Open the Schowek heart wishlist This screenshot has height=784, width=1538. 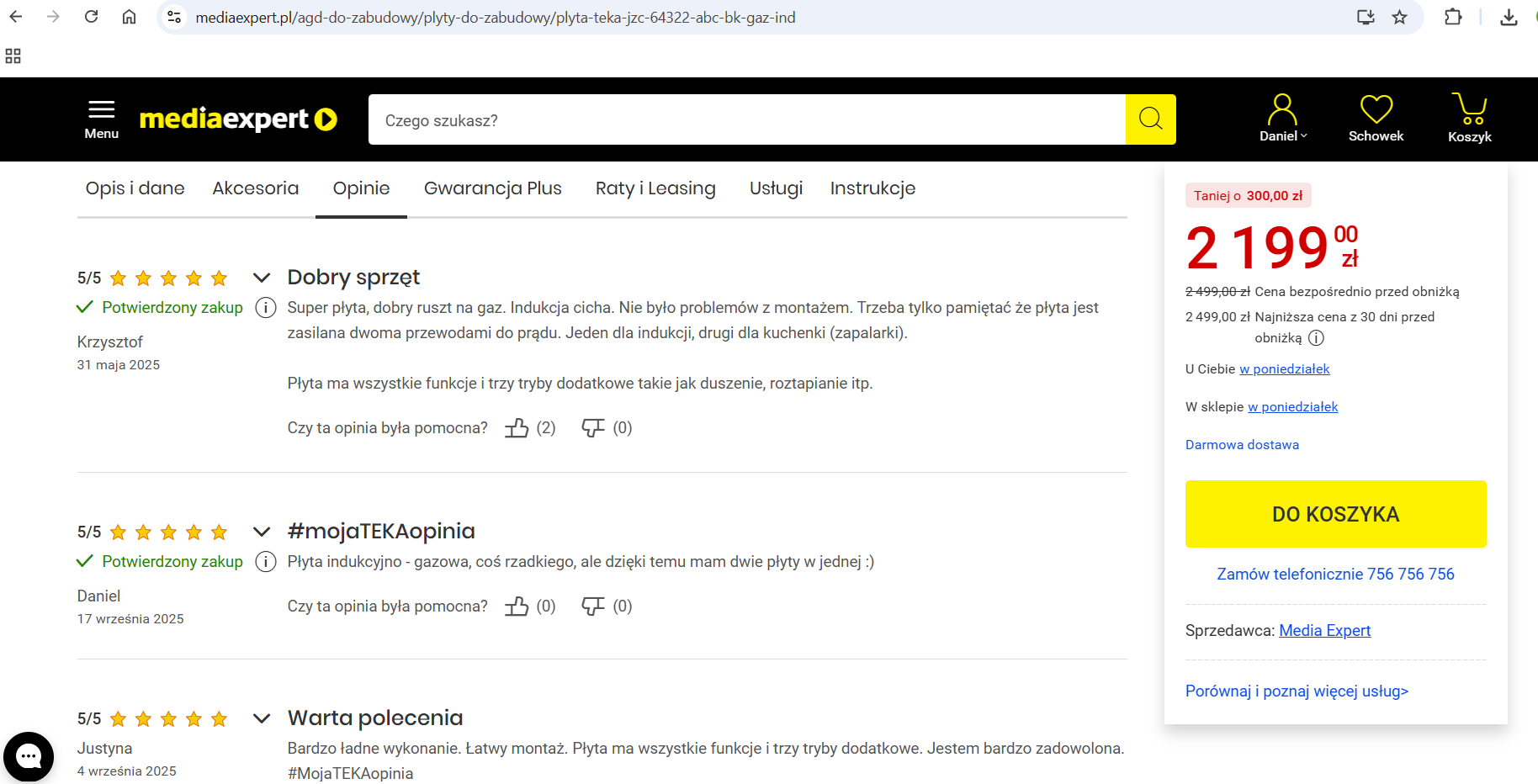[x=1376, y=119]
